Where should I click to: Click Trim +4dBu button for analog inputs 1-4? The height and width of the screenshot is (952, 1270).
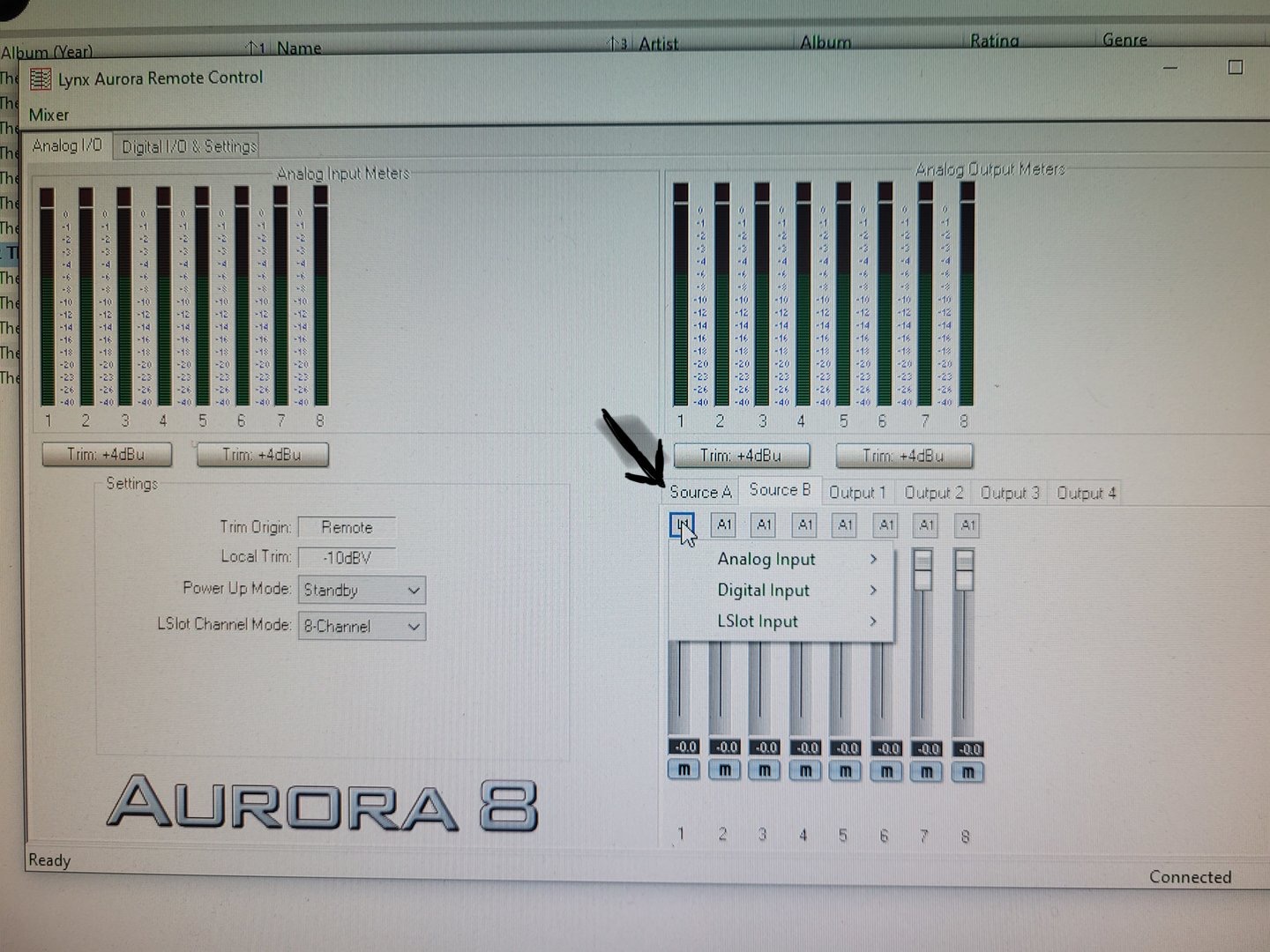(x=107, y=455)
